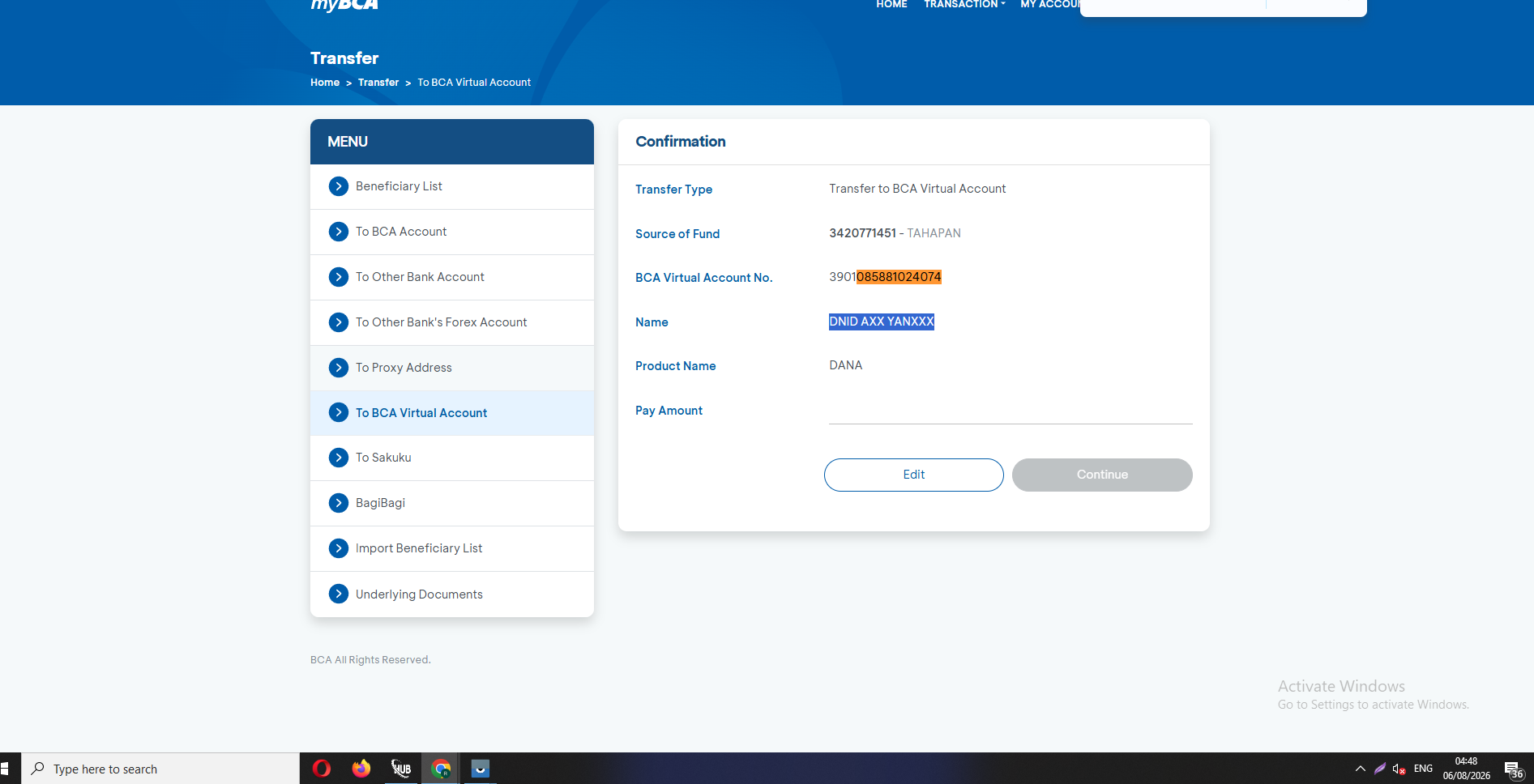1534x784 pixels.
Task: Choose To Proxy Address menu item
Action: [x=452, y=368]
